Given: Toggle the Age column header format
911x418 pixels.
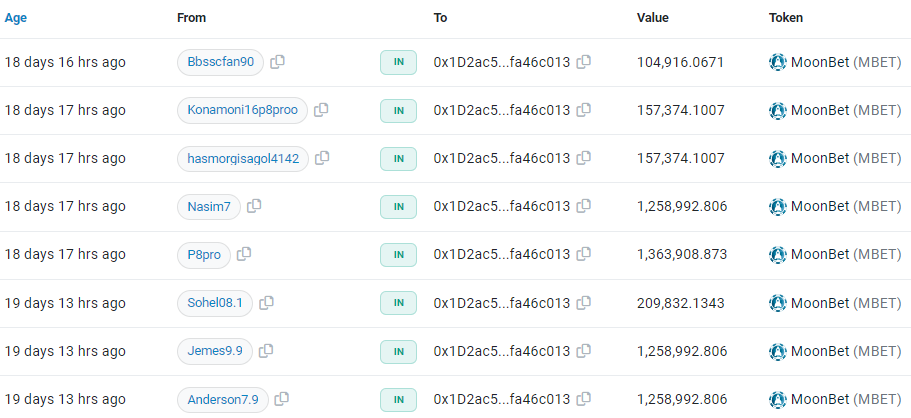Looking at the screenshot, I should coord(16,18).
